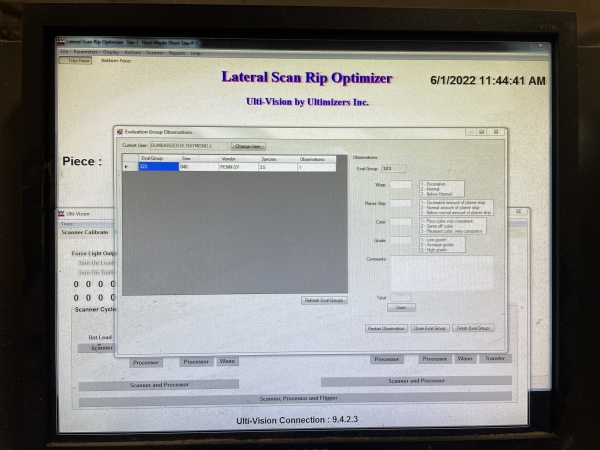Click into the Warp rating field
600x450 pixels.
(x=400, y=185)
